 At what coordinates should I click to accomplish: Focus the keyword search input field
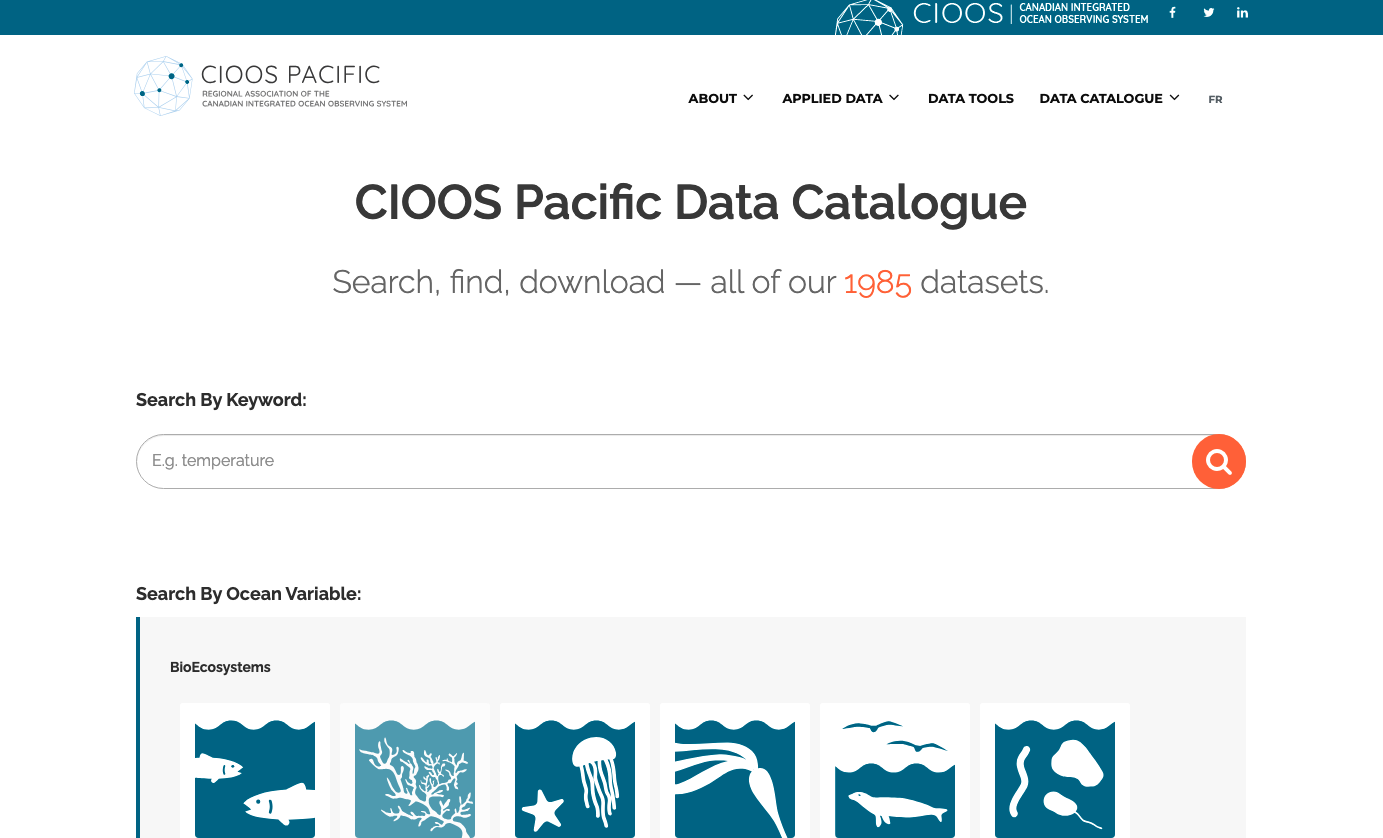tap(660, 461)
